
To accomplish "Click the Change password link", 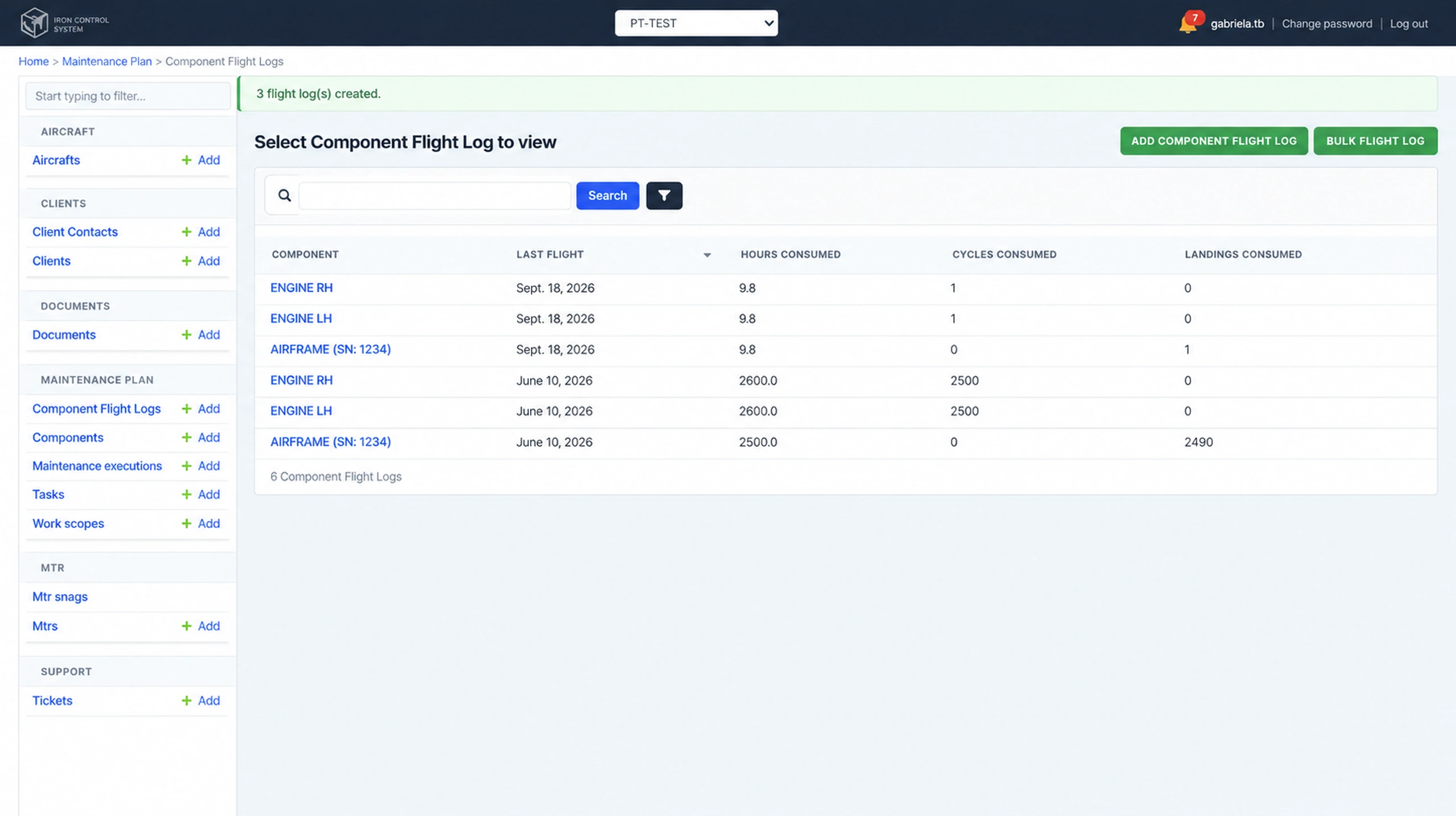I will [1327, 24].
